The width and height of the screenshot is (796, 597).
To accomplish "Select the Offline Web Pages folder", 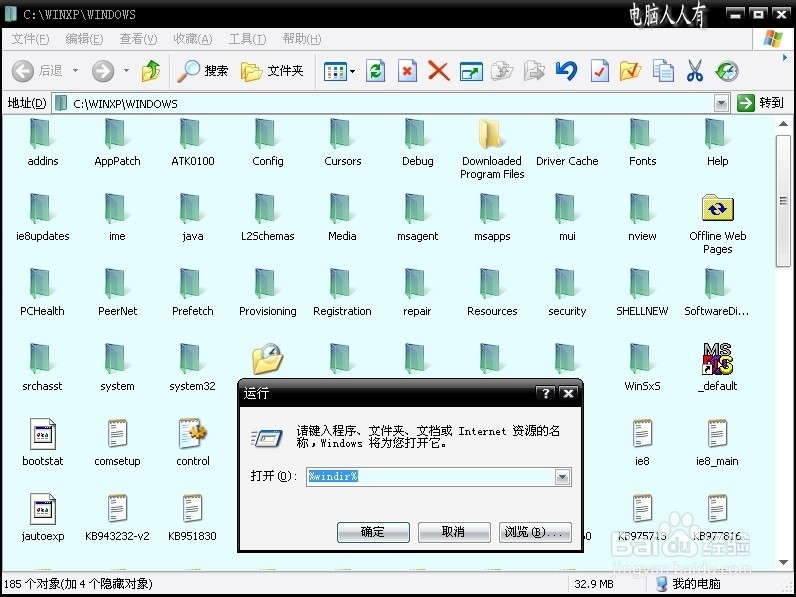I will tap(717, 223).
